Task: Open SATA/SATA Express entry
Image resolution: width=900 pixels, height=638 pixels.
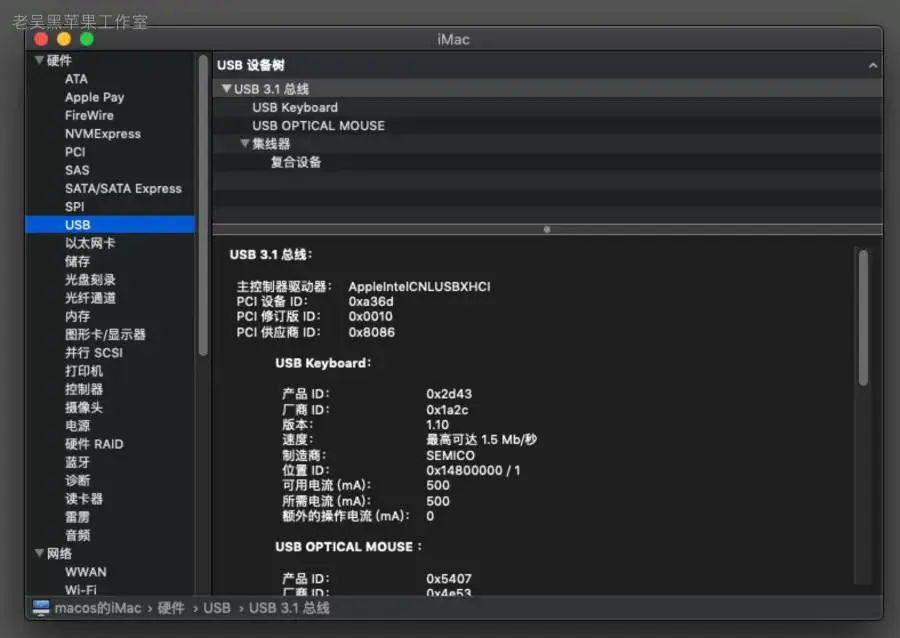Action: click(123, 189)
